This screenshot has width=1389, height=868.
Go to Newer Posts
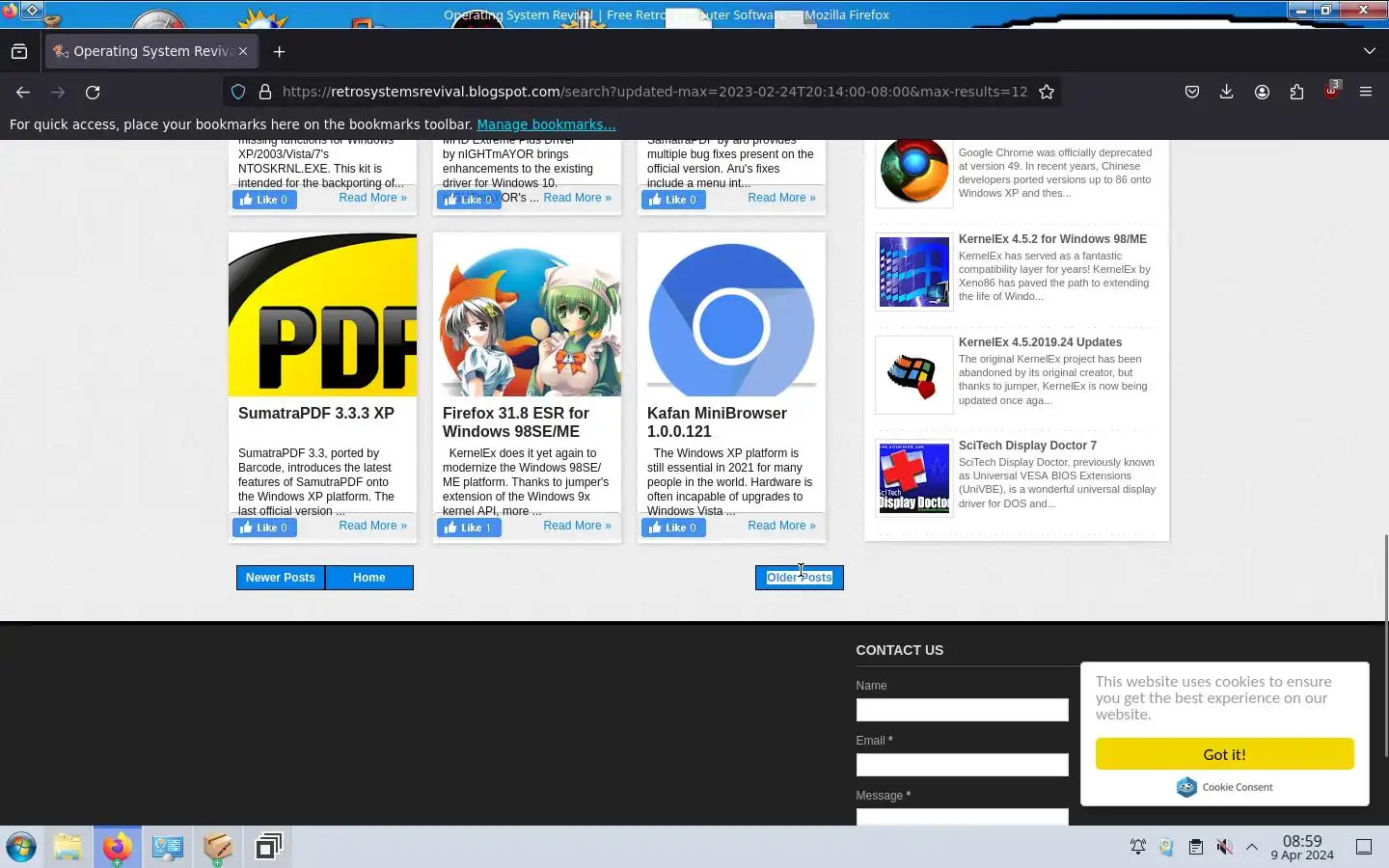[281, 578]
